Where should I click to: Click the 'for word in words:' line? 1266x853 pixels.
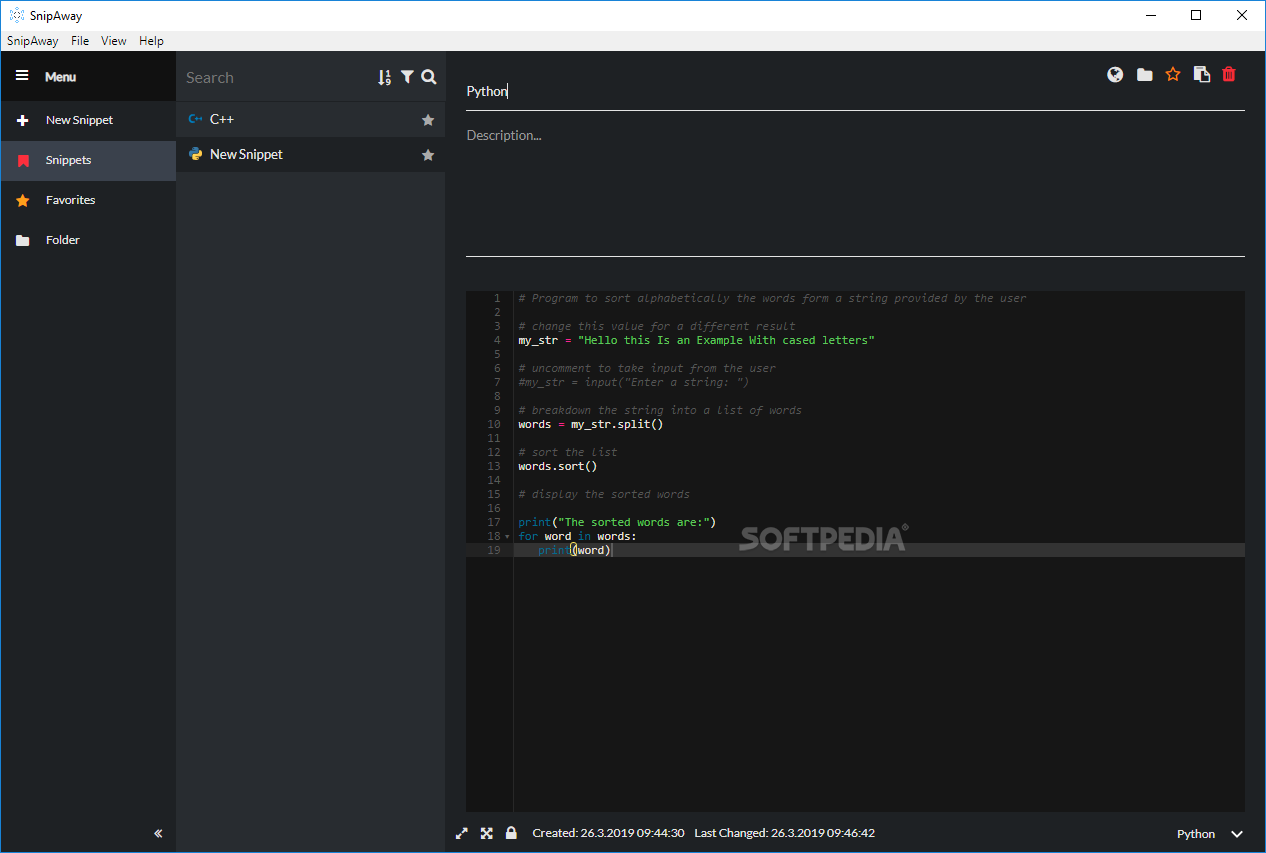coord(577,536)
